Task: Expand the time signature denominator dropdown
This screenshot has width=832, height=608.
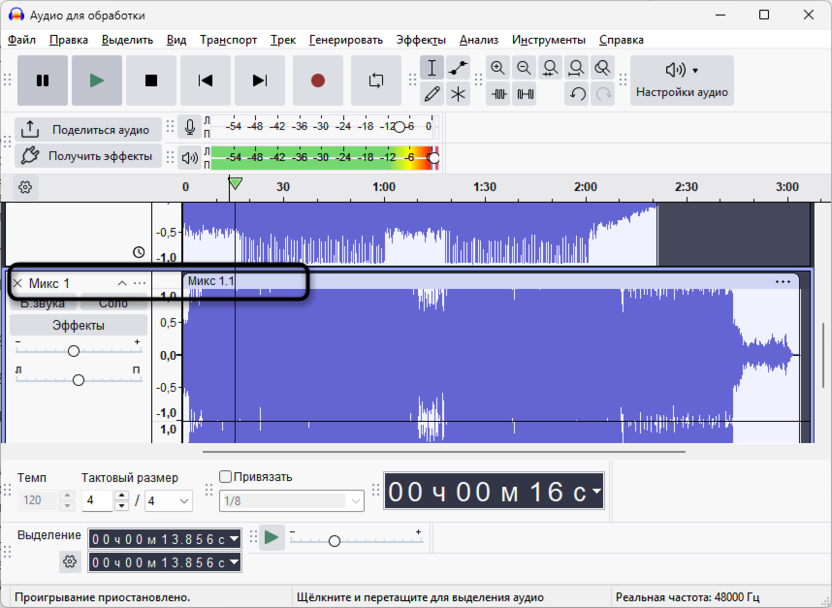Action: (184, 501)
